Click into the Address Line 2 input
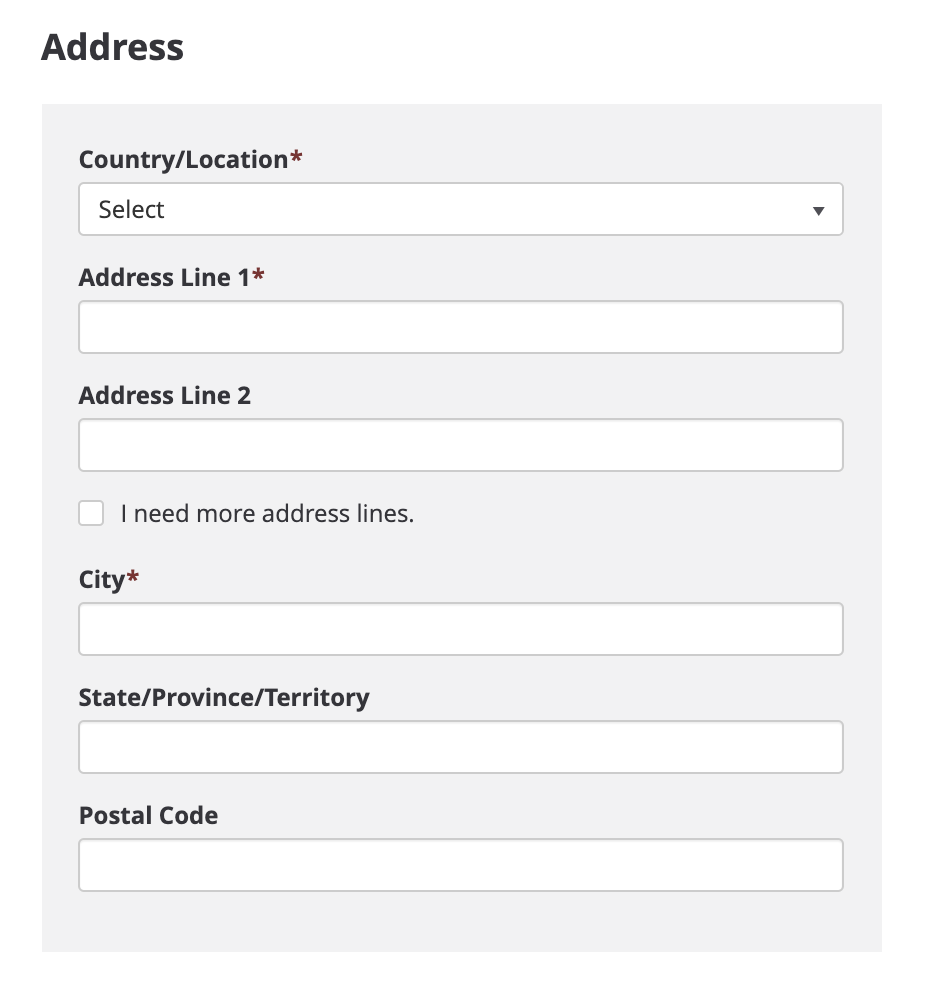This screenshot has width=926, height=998. point(460,445)
